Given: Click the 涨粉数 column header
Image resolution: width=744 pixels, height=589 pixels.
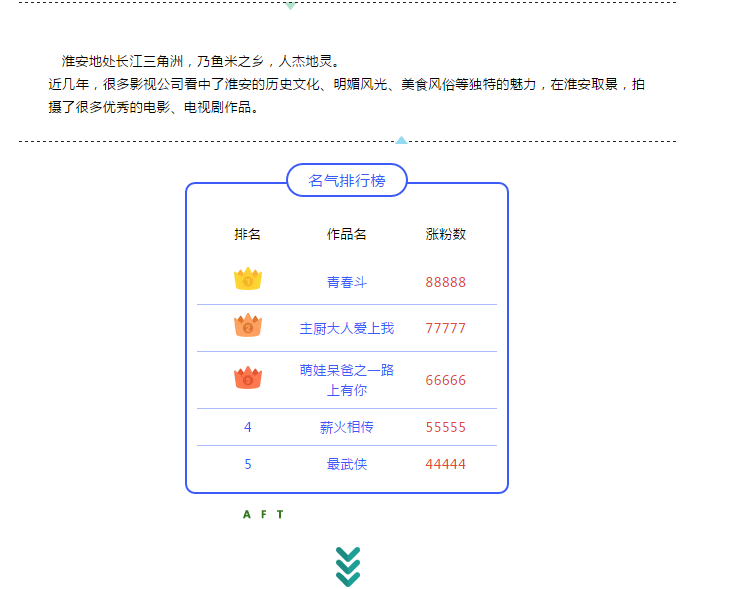Looking at the screenshot, I should (446, 234).
